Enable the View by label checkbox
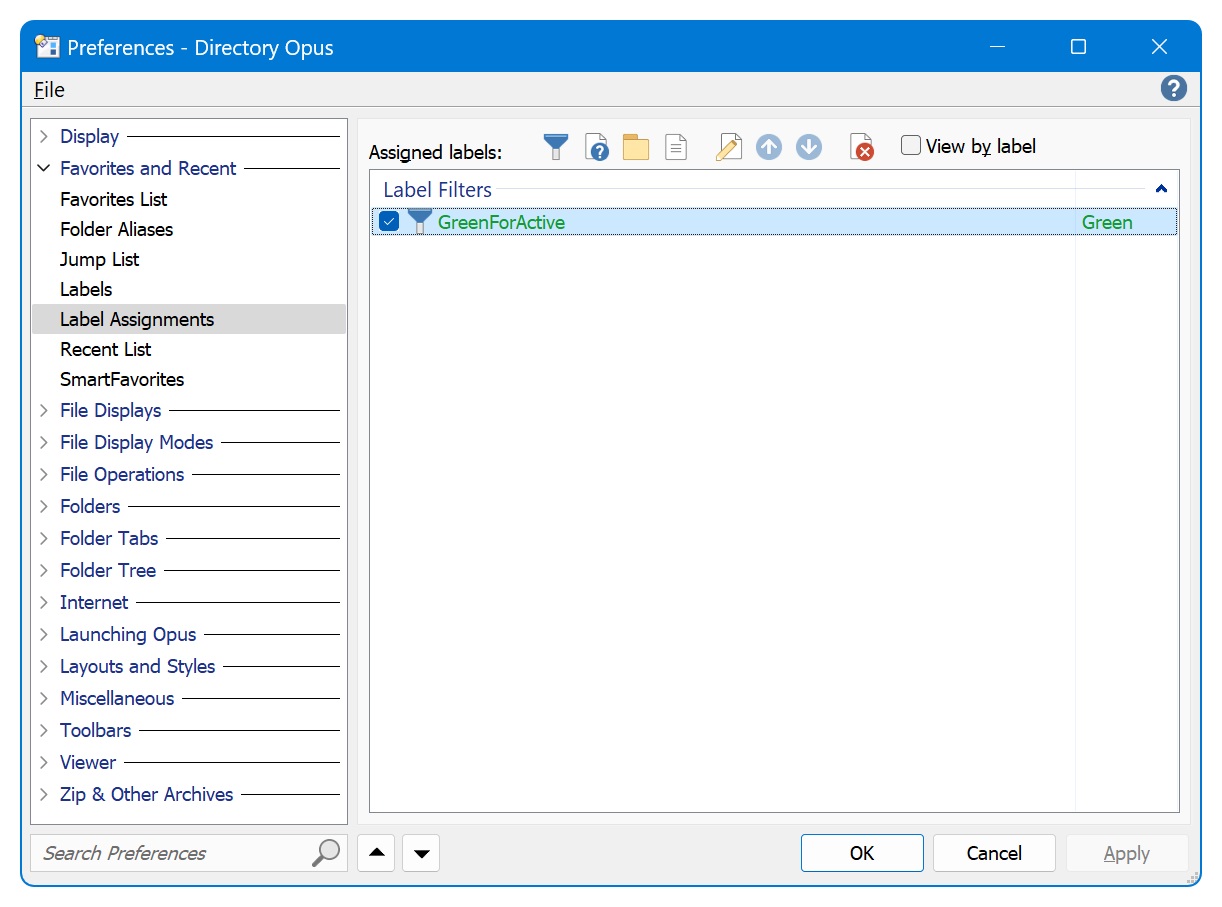This screenshot has width=1222, height=907. [x=910, y=146]
